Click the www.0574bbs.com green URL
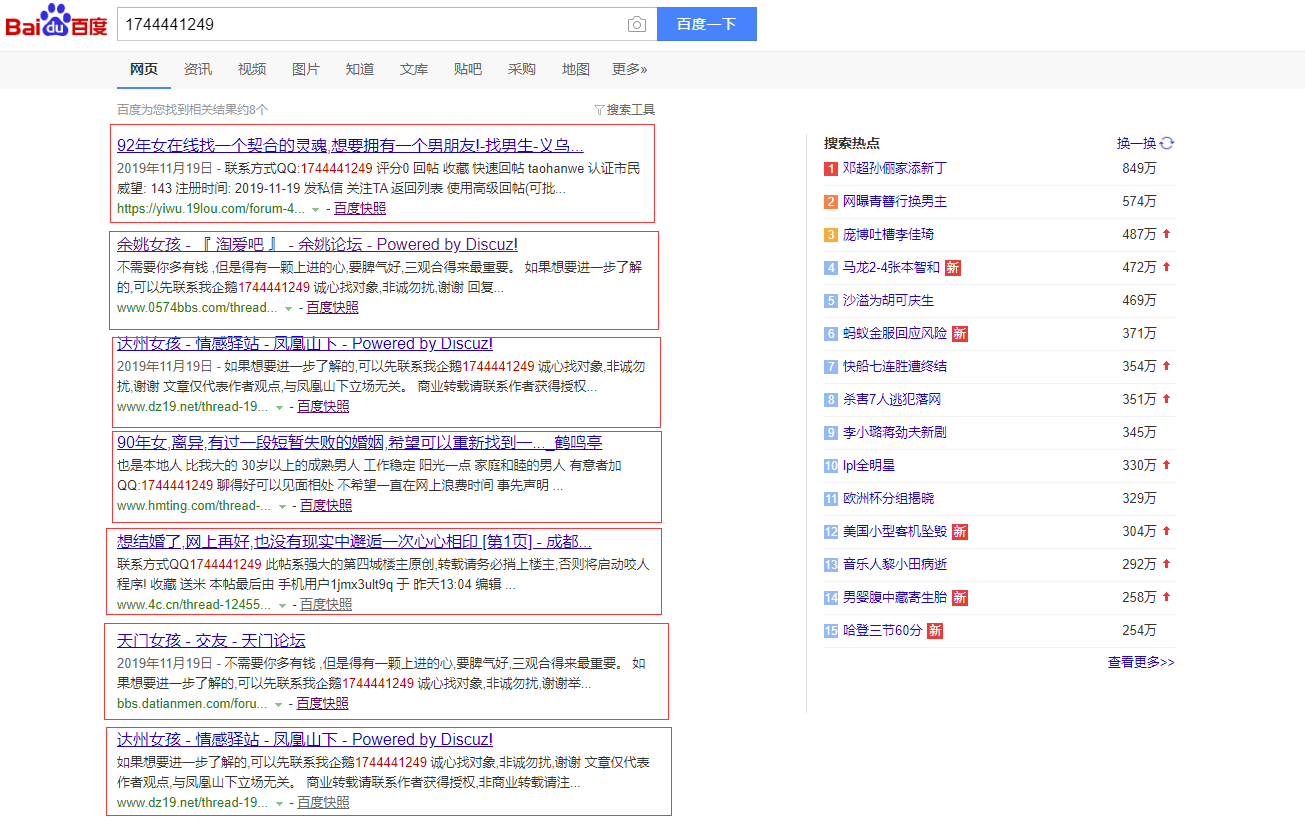The height and width of the screenshot is (822, 1305). pos(197,307)
